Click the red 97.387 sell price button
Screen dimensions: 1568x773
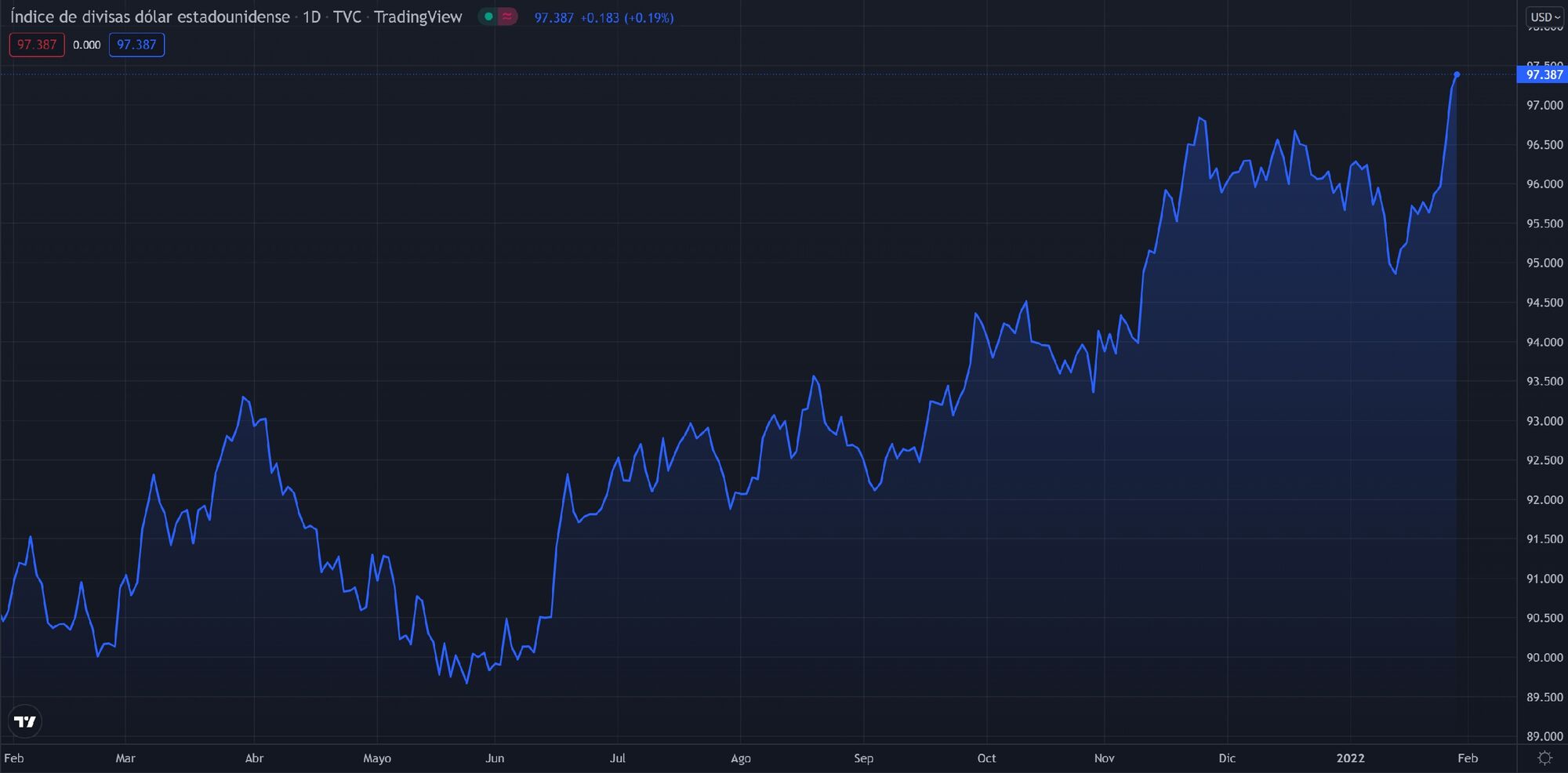click(37, 45)
